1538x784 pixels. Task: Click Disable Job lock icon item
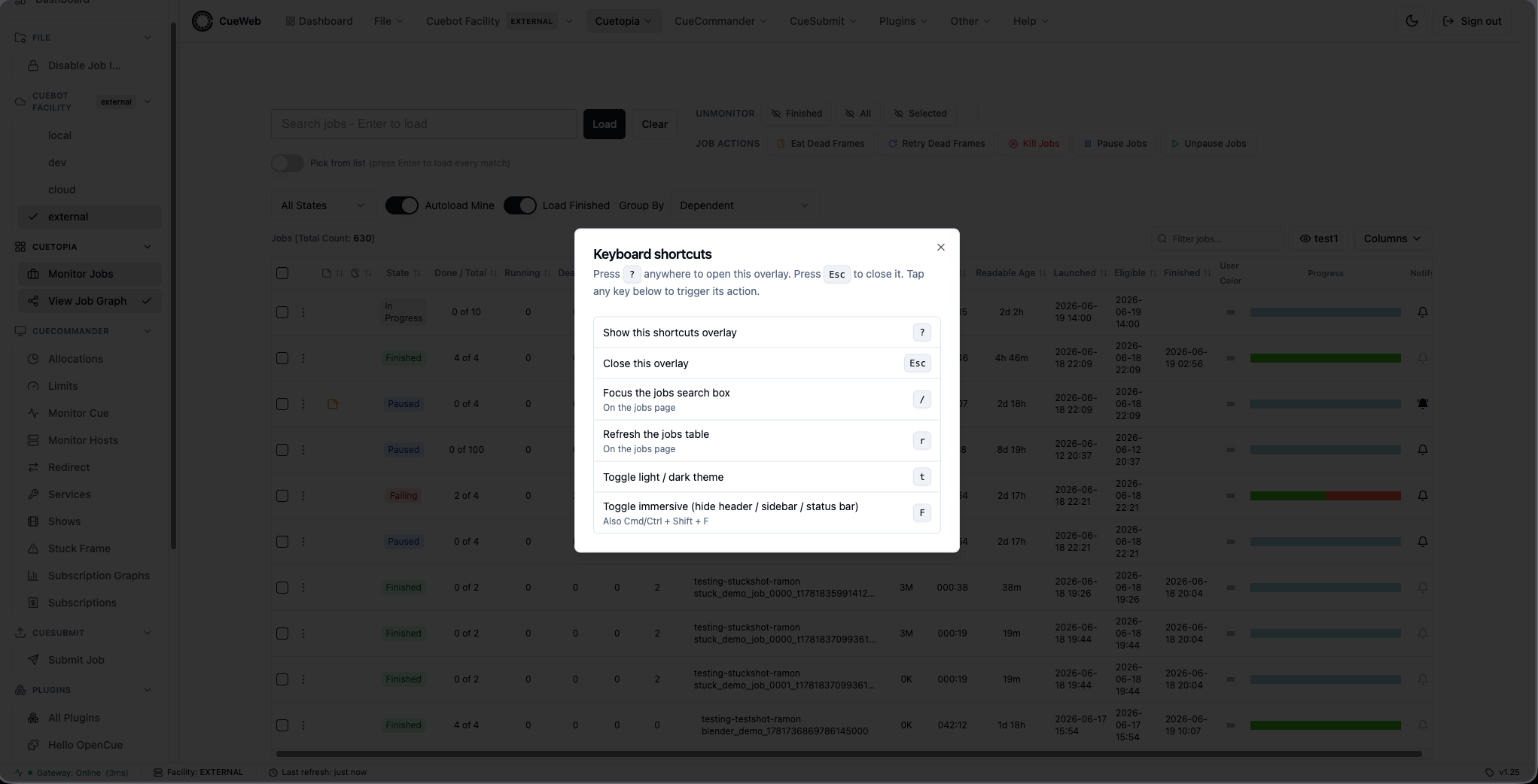click(90, 65)
